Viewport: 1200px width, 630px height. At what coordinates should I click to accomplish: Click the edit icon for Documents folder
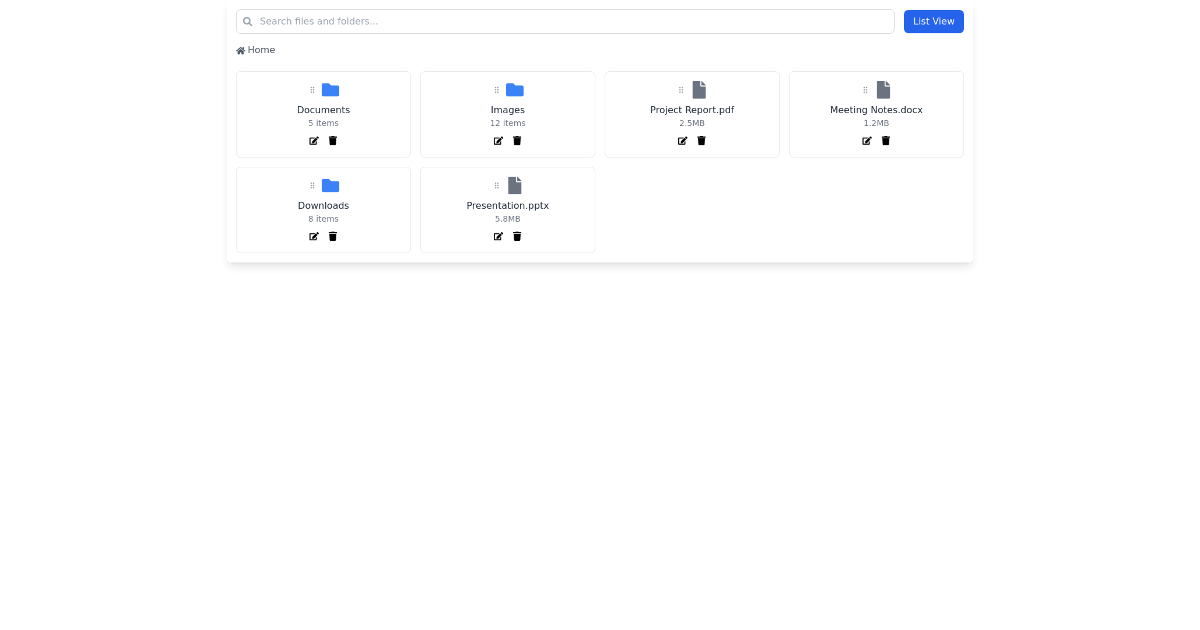[314, 141]
